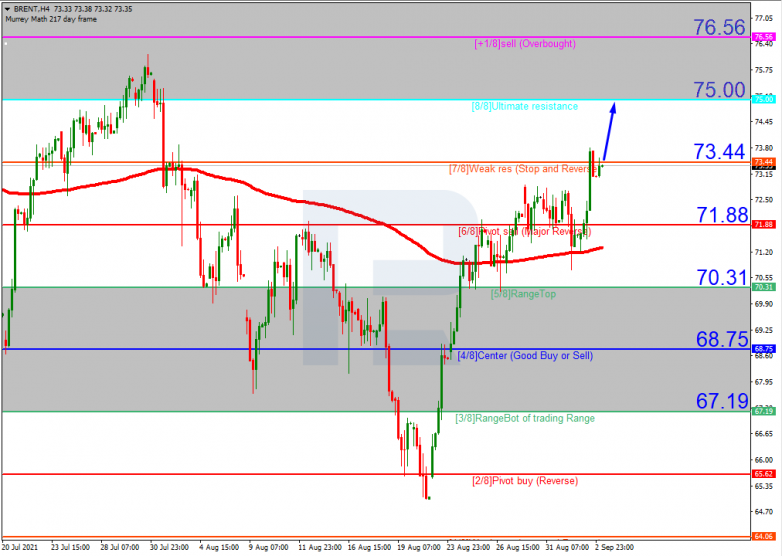Click the large 76.56 level value
782x556 pixels.
pyautogui.click(x=719, y=27)
